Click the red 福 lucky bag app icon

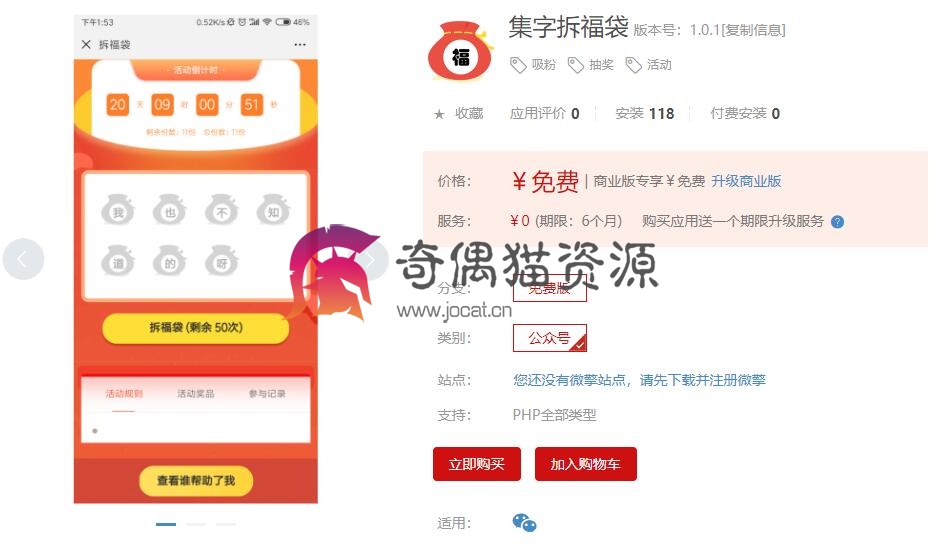461,51
